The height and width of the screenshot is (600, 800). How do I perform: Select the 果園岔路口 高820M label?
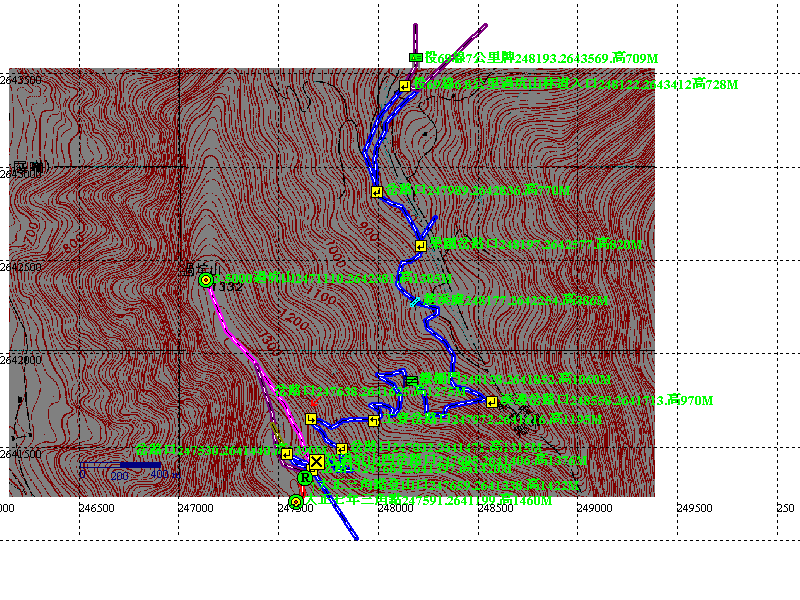(x=535, y=244)
